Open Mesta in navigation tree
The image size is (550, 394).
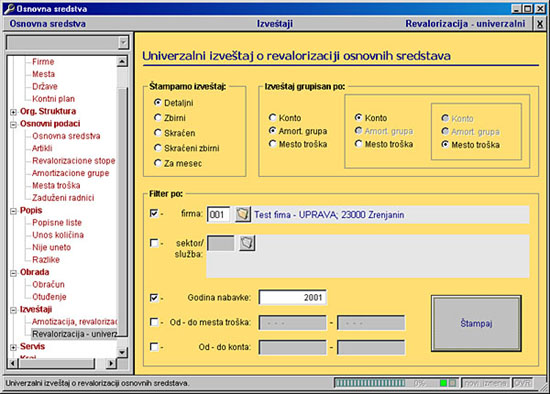coord(43,74)
